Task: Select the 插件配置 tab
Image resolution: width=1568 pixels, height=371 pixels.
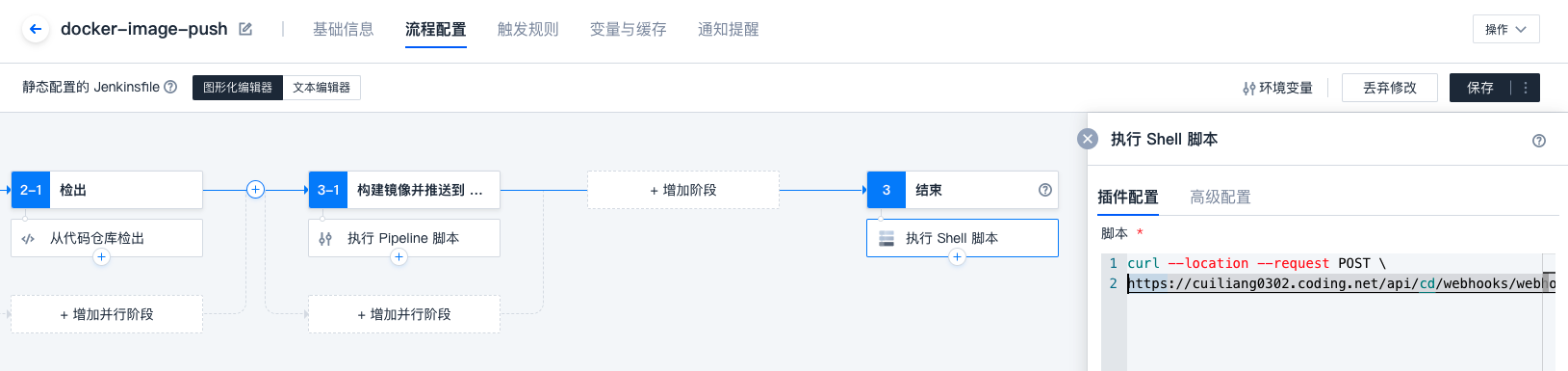Action: [x=1128, y=197]
